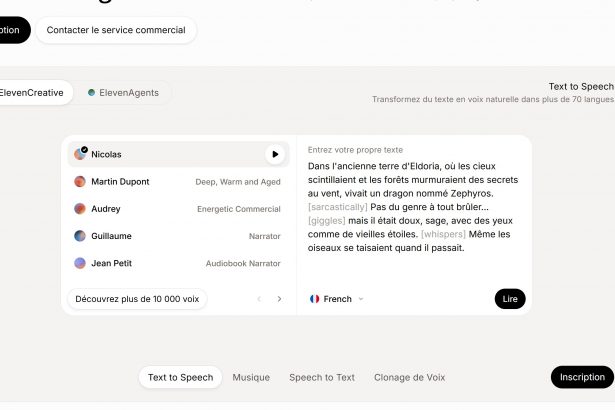Click Guillaume voice avatar icon
The width and height of the screenshot is (615, 410).
point(80,236)
